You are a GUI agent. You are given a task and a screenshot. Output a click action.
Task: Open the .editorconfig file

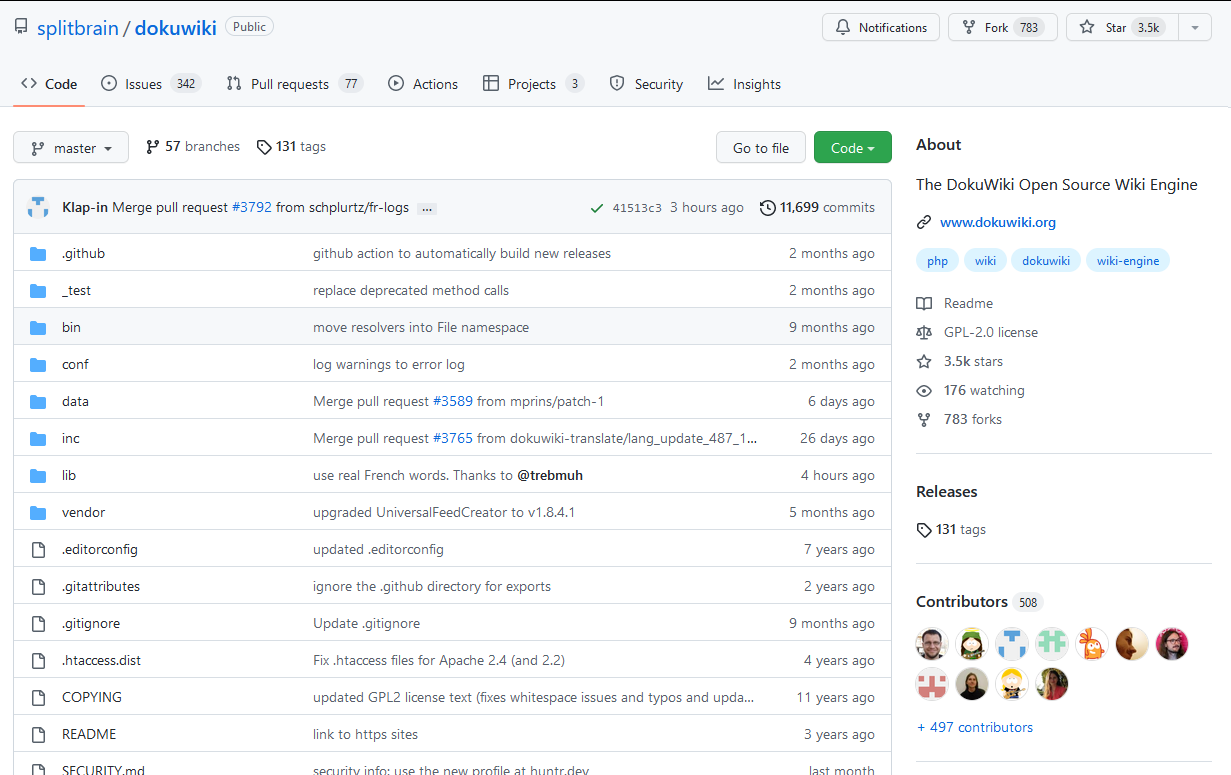click(100, 549)
